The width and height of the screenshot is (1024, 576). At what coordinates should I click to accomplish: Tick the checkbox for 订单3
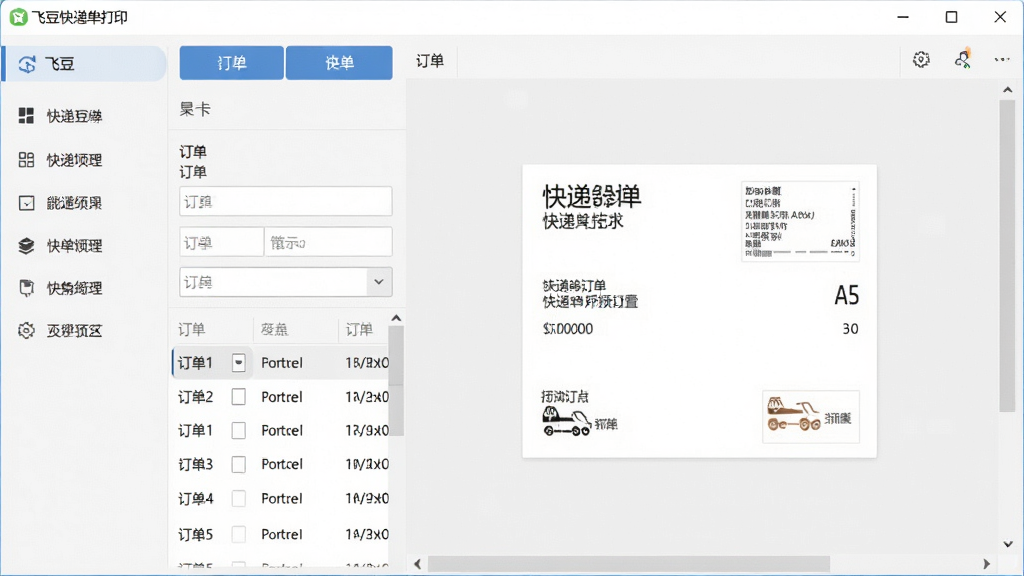(238, 464)
